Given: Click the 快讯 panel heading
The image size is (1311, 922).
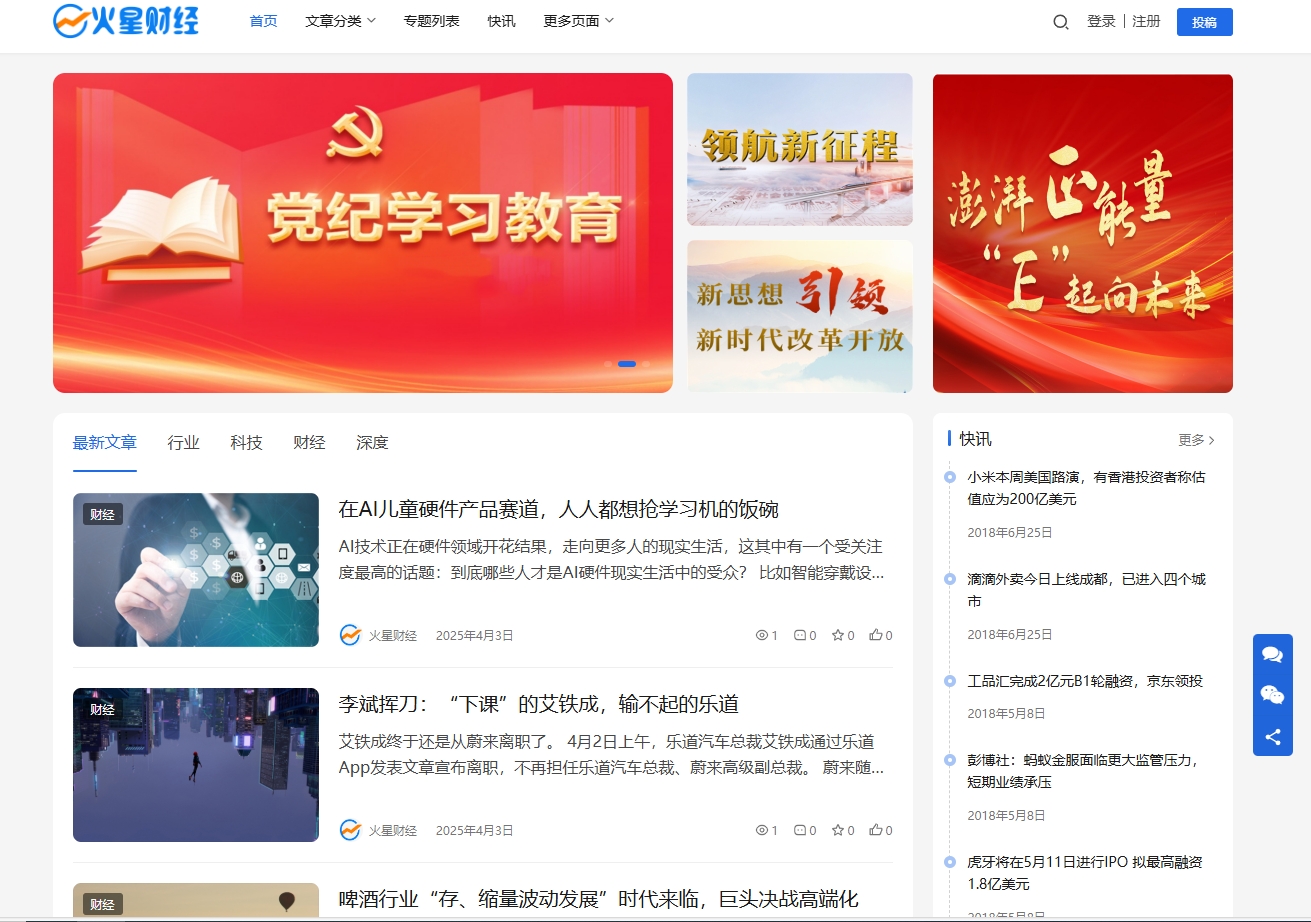Looking at the screenshot, I should click(x=975, y=439).
